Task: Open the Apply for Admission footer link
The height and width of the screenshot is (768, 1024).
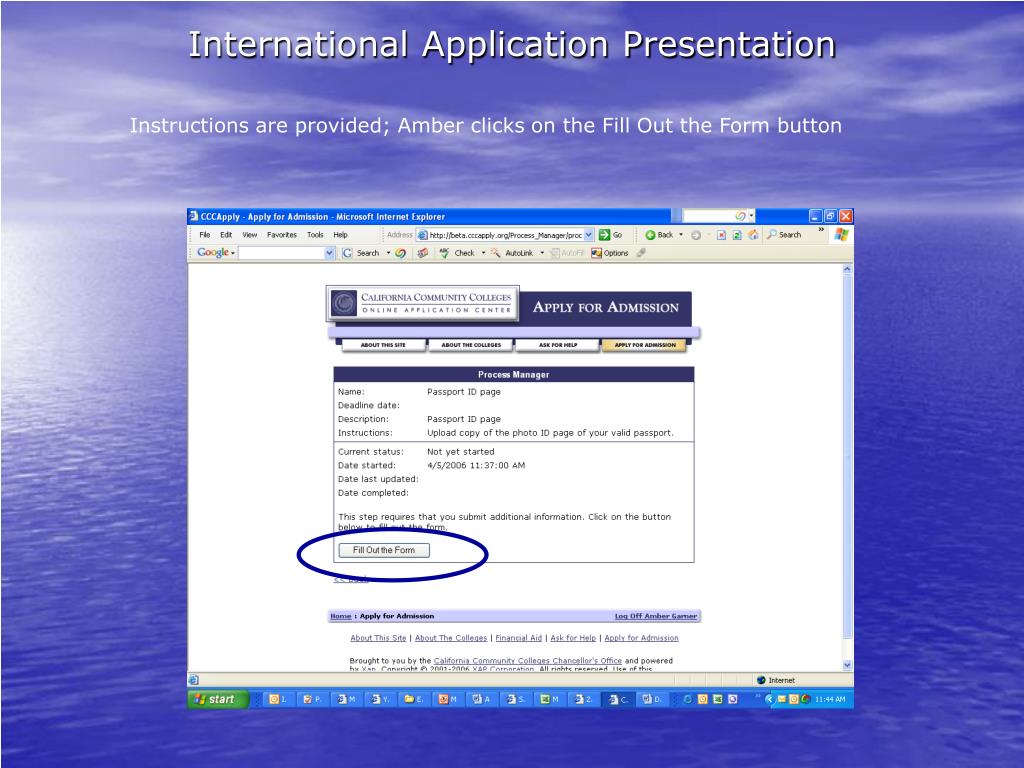Action: pos(641,638)
